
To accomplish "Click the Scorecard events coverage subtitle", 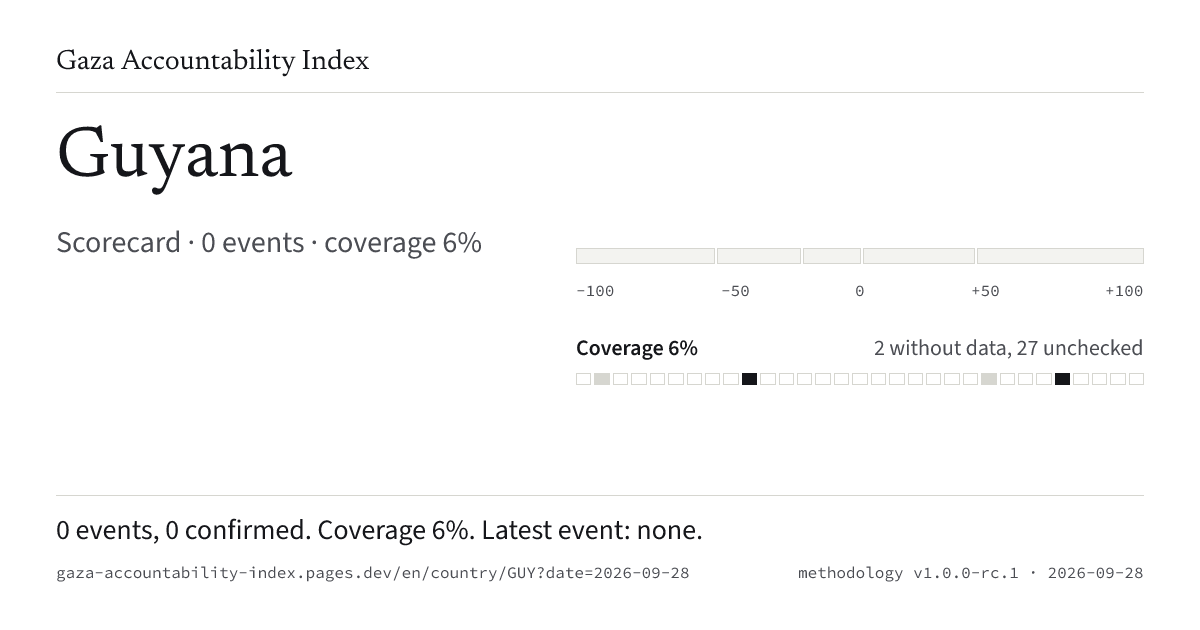I will tap(269, 243).
